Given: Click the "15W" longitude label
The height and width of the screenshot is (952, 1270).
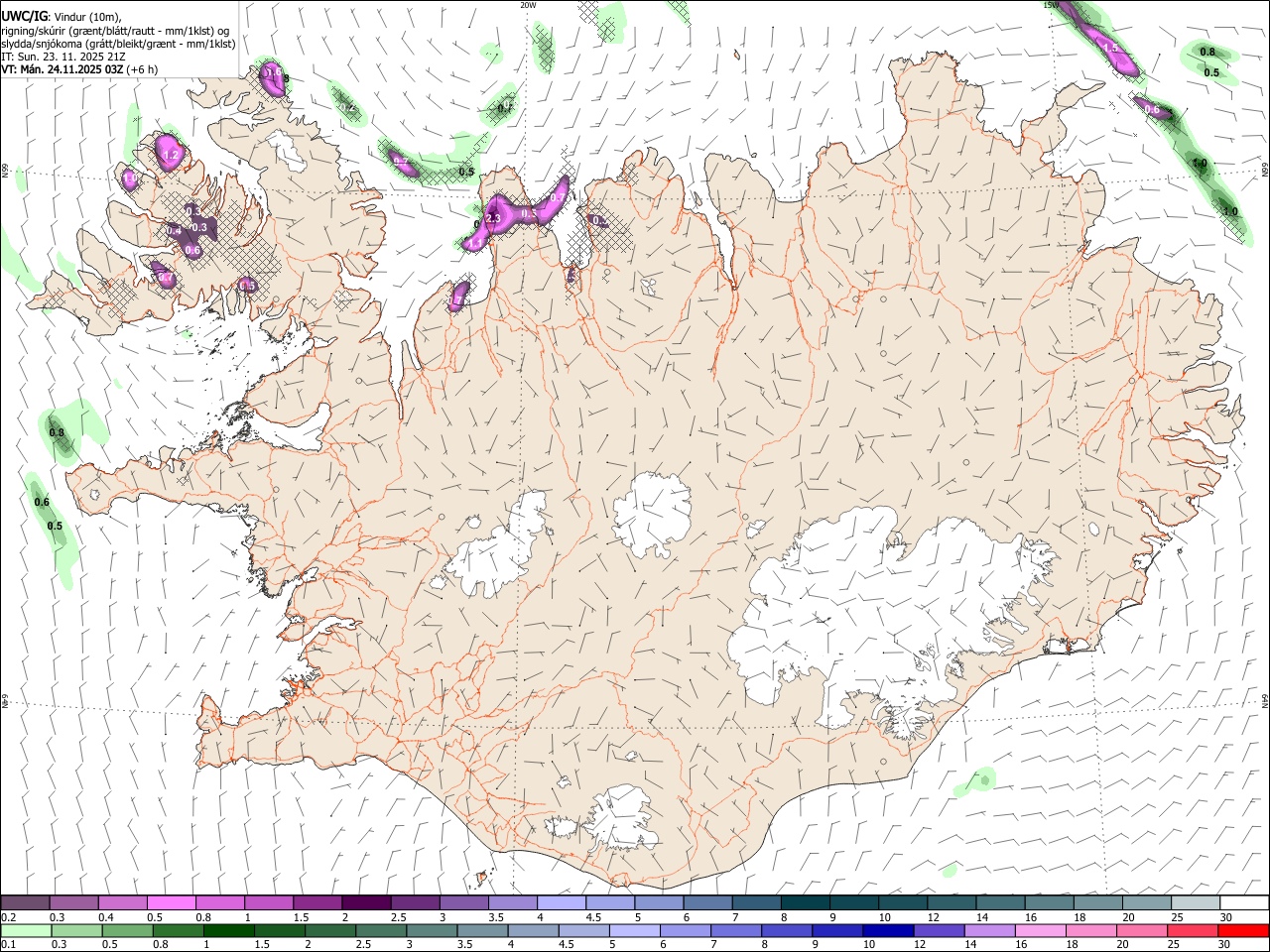Looking at the screenshot, I should (1051, 5).
